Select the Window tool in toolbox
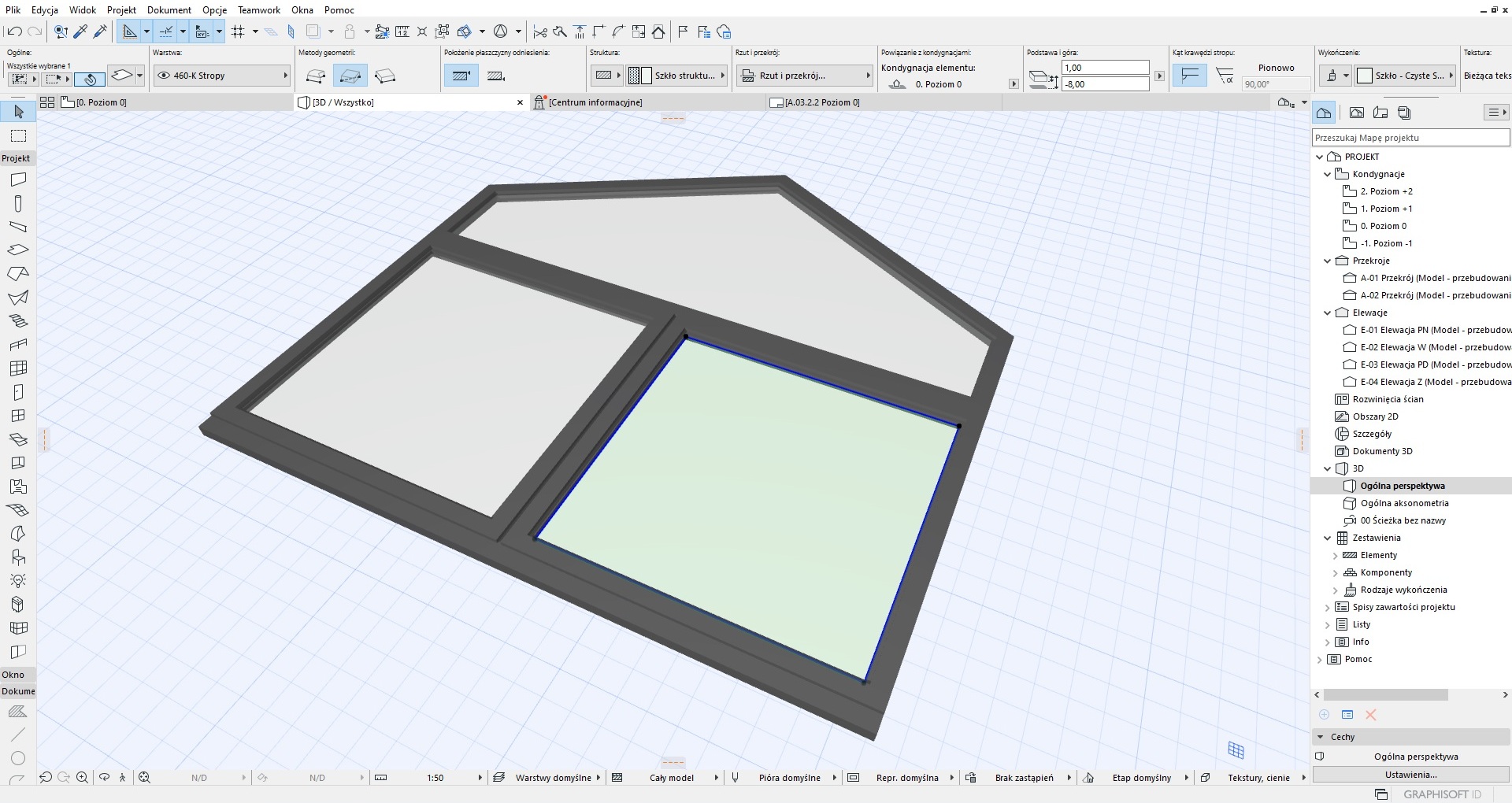 pyautogui.click(x=18, y=416)
